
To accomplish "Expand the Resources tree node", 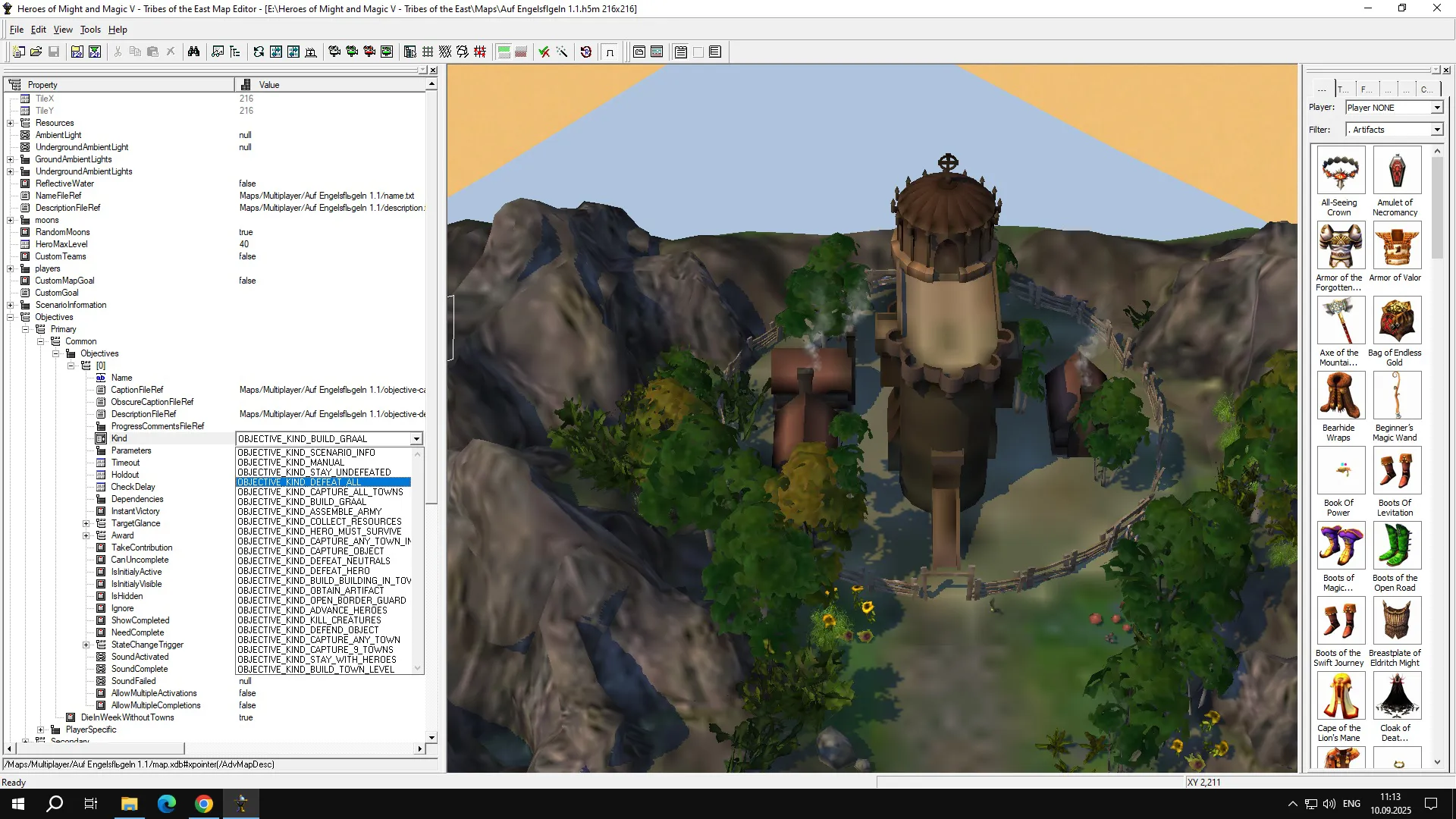I will tap(11, 123).
